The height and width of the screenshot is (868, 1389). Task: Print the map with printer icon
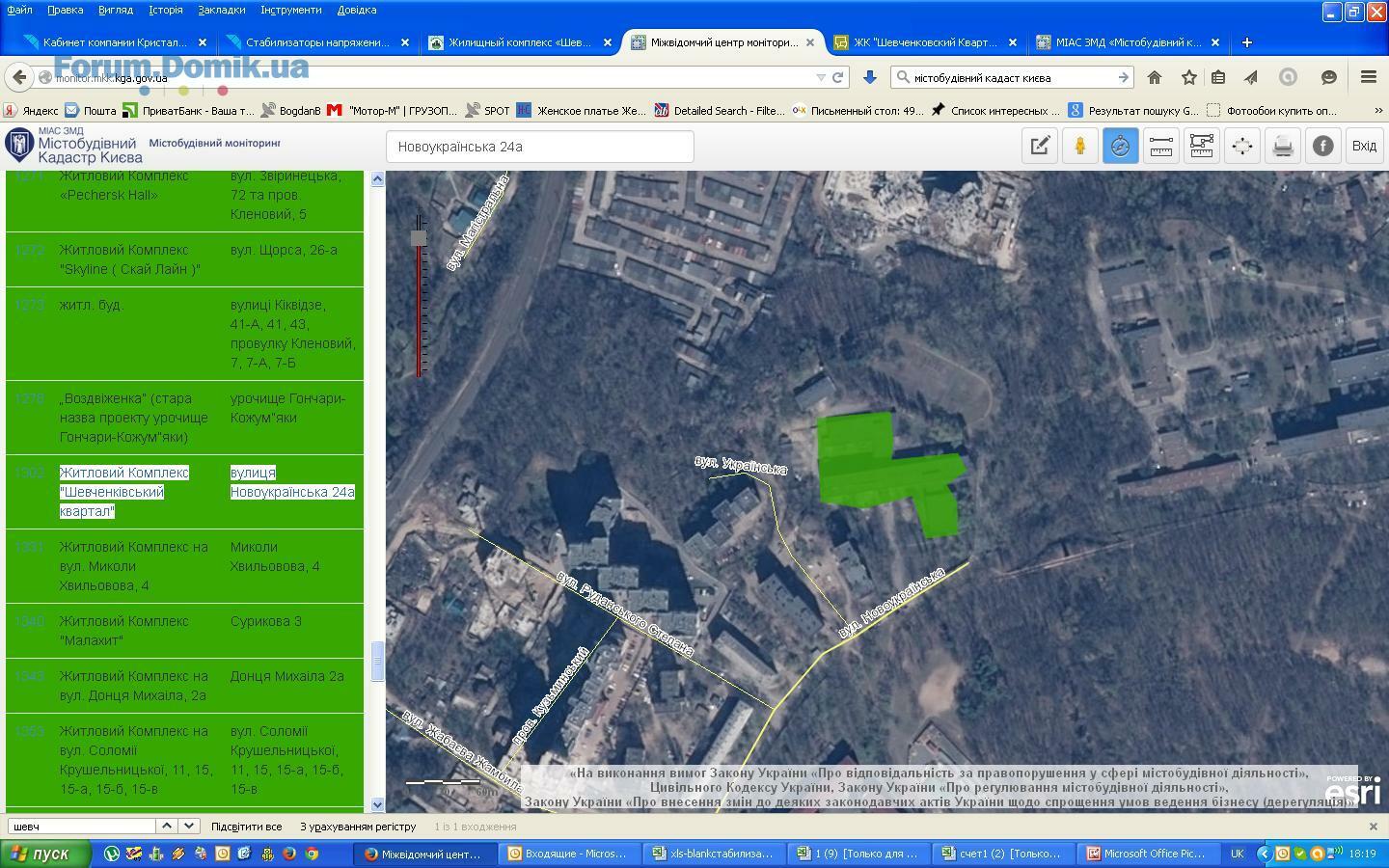[x=1283, y=146]
